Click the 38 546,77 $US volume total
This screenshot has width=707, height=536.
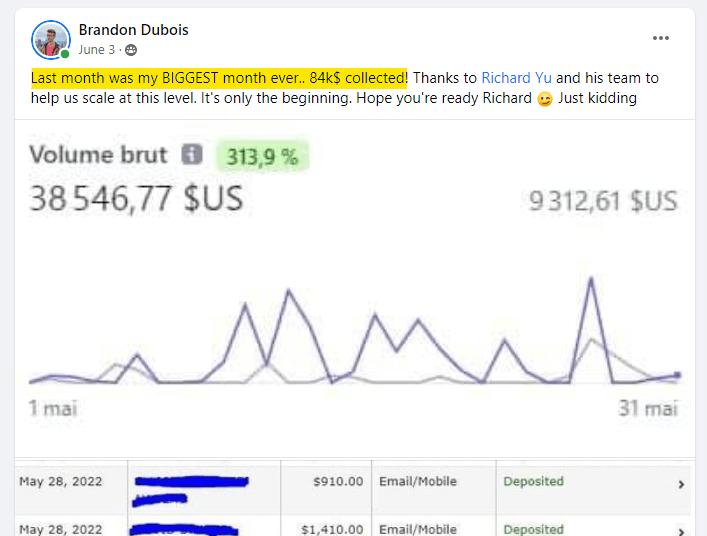click(x=135, y=199)
